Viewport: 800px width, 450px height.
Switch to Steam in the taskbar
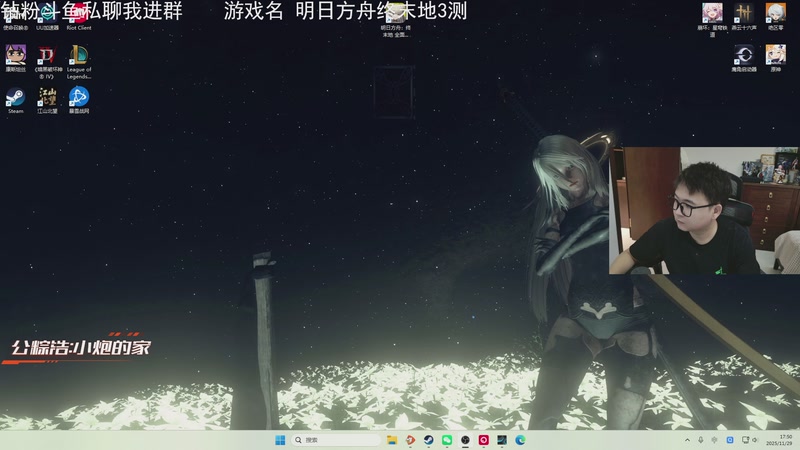click(x=429, y=440)
